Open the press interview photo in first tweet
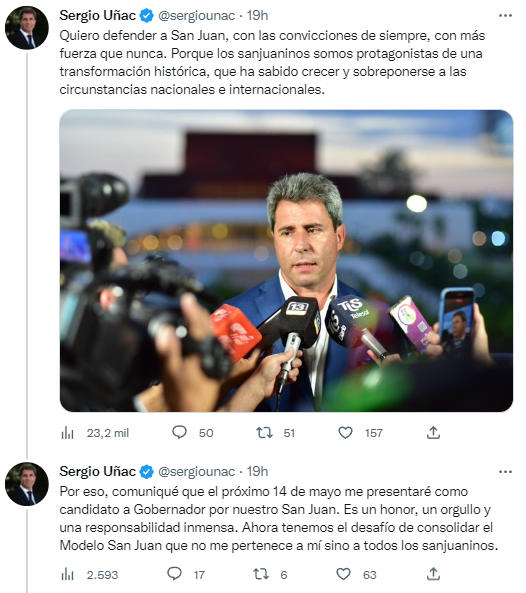The width and height of the screenshot is (526, 593). click(x=286, y=261)
